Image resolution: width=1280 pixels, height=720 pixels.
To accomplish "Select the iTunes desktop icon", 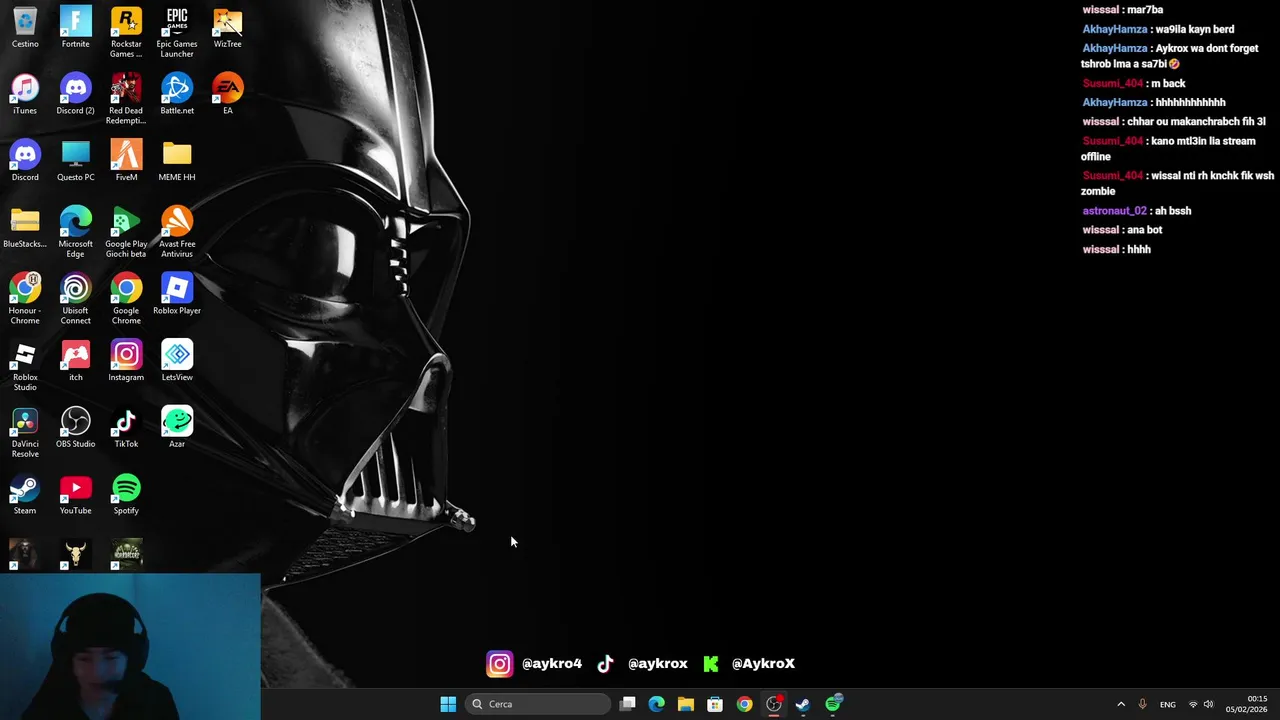I will pos(25,94).
